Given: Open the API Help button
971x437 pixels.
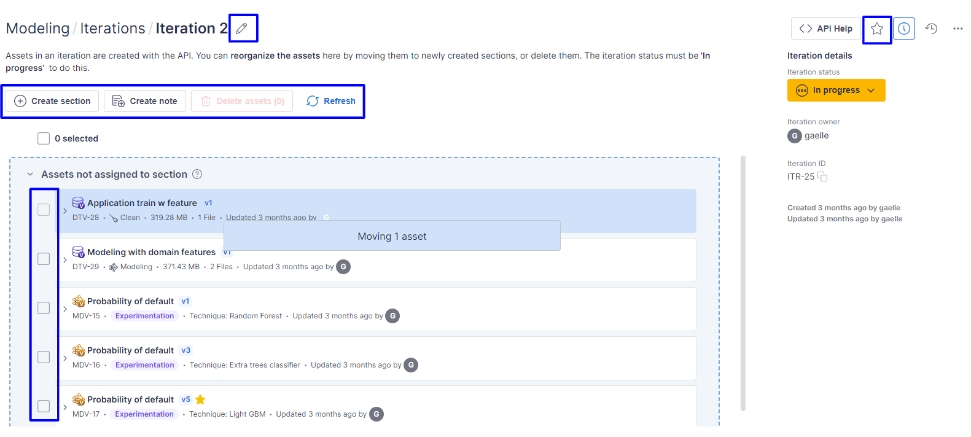Looking at the screenshot, I should pyautogui.click(x=825, y=29).
